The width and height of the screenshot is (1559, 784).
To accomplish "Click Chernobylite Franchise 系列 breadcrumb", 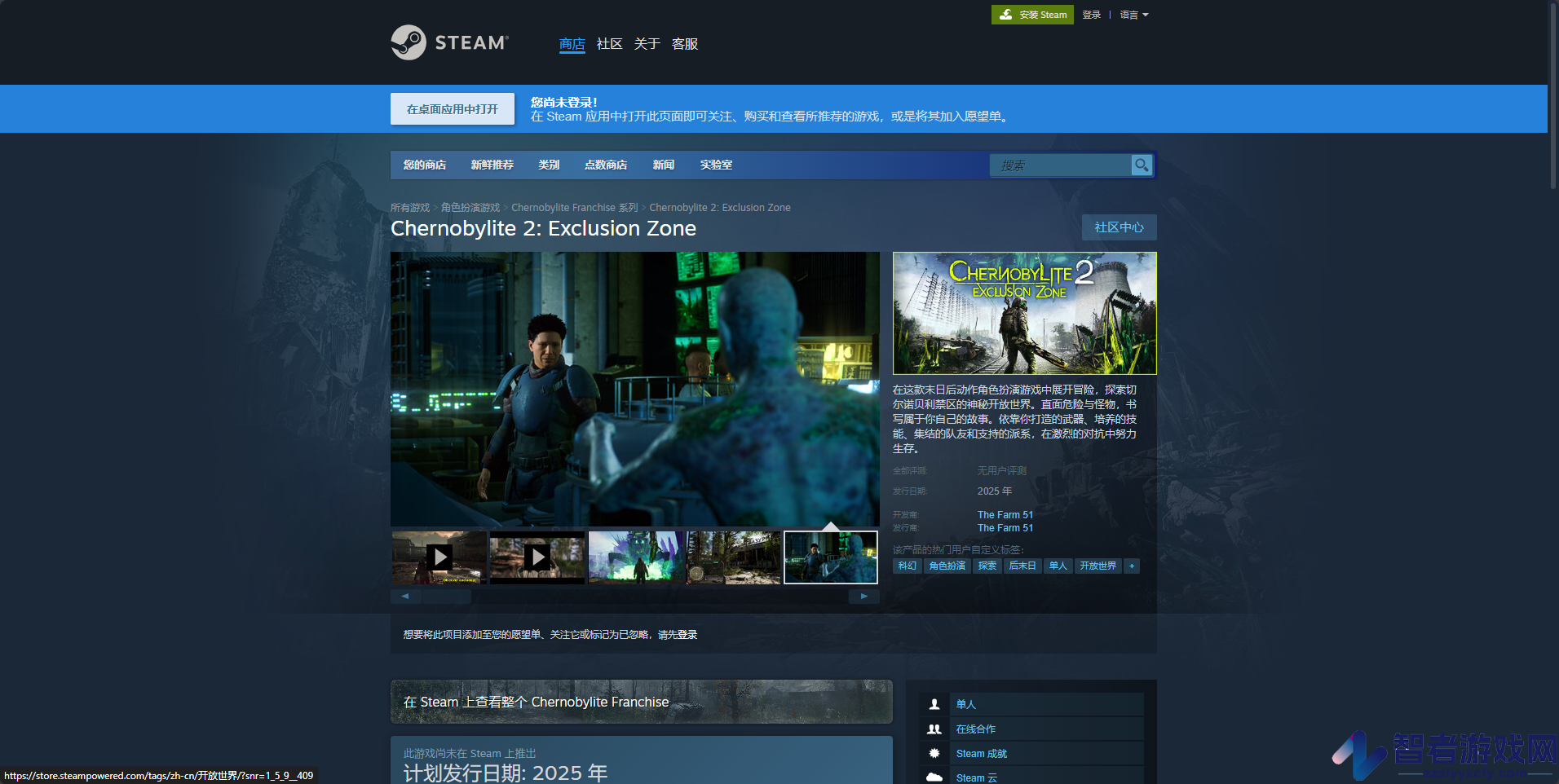I will (x=575, y=208).
